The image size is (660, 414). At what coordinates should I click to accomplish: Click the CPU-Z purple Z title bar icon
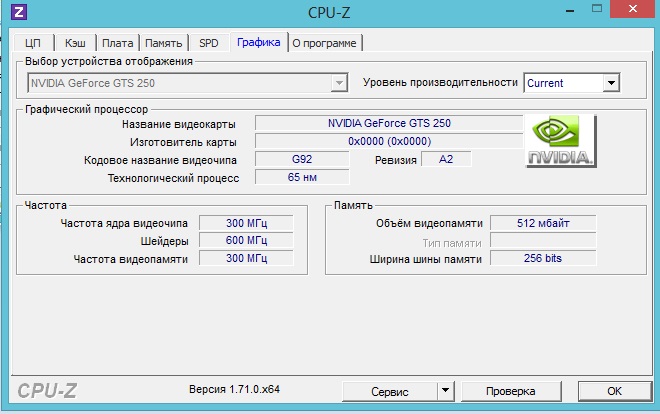[x=19, y=12]
